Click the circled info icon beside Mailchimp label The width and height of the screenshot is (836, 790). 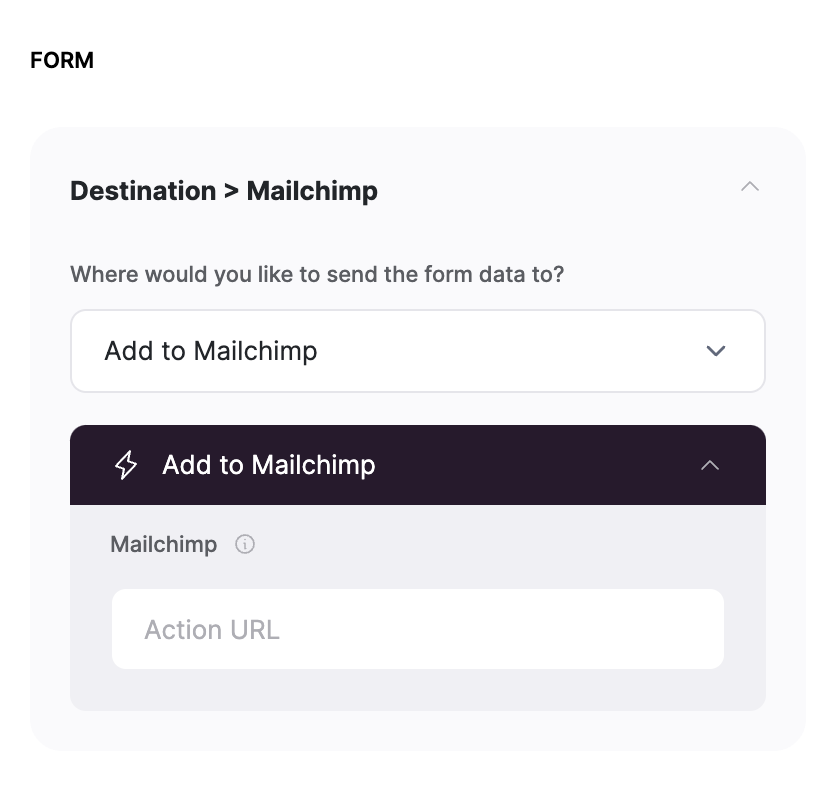(244, 545)
